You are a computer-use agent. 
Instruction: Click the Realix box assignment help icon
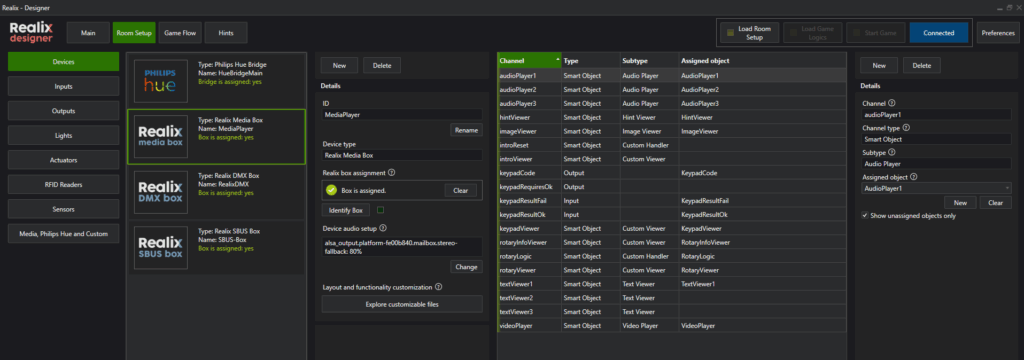391,172
